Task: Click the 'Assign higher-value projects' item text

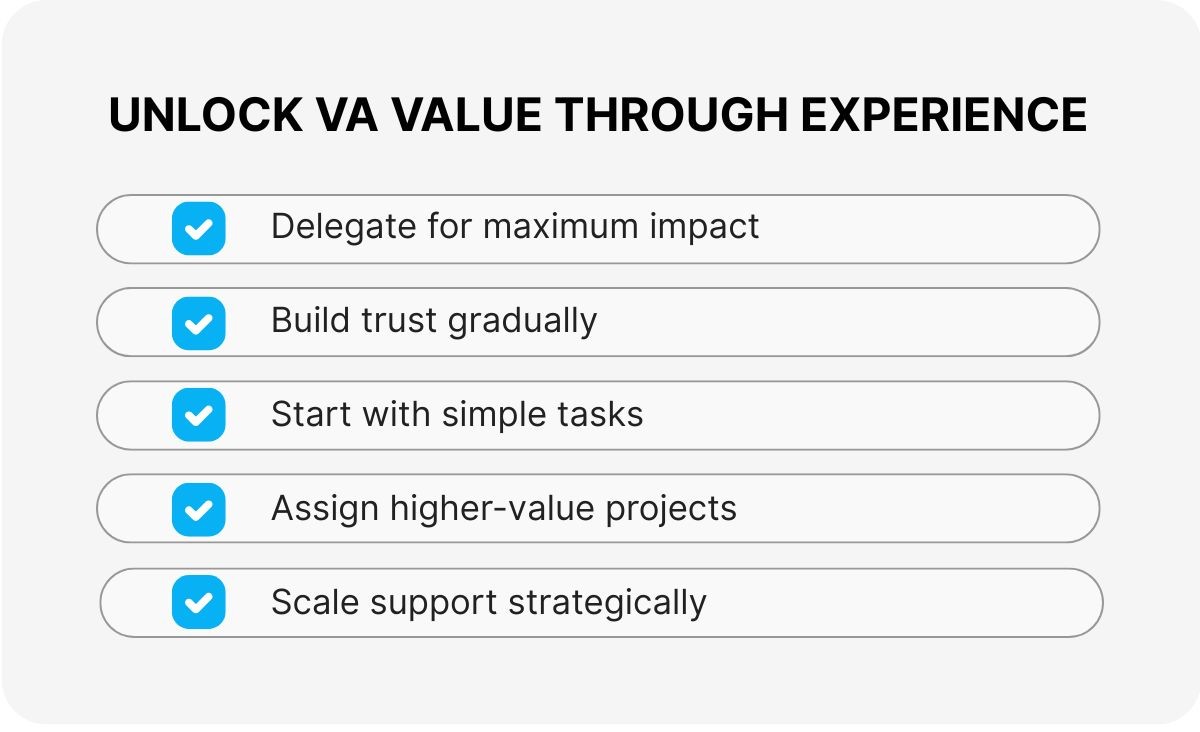Action: (504, 508)
